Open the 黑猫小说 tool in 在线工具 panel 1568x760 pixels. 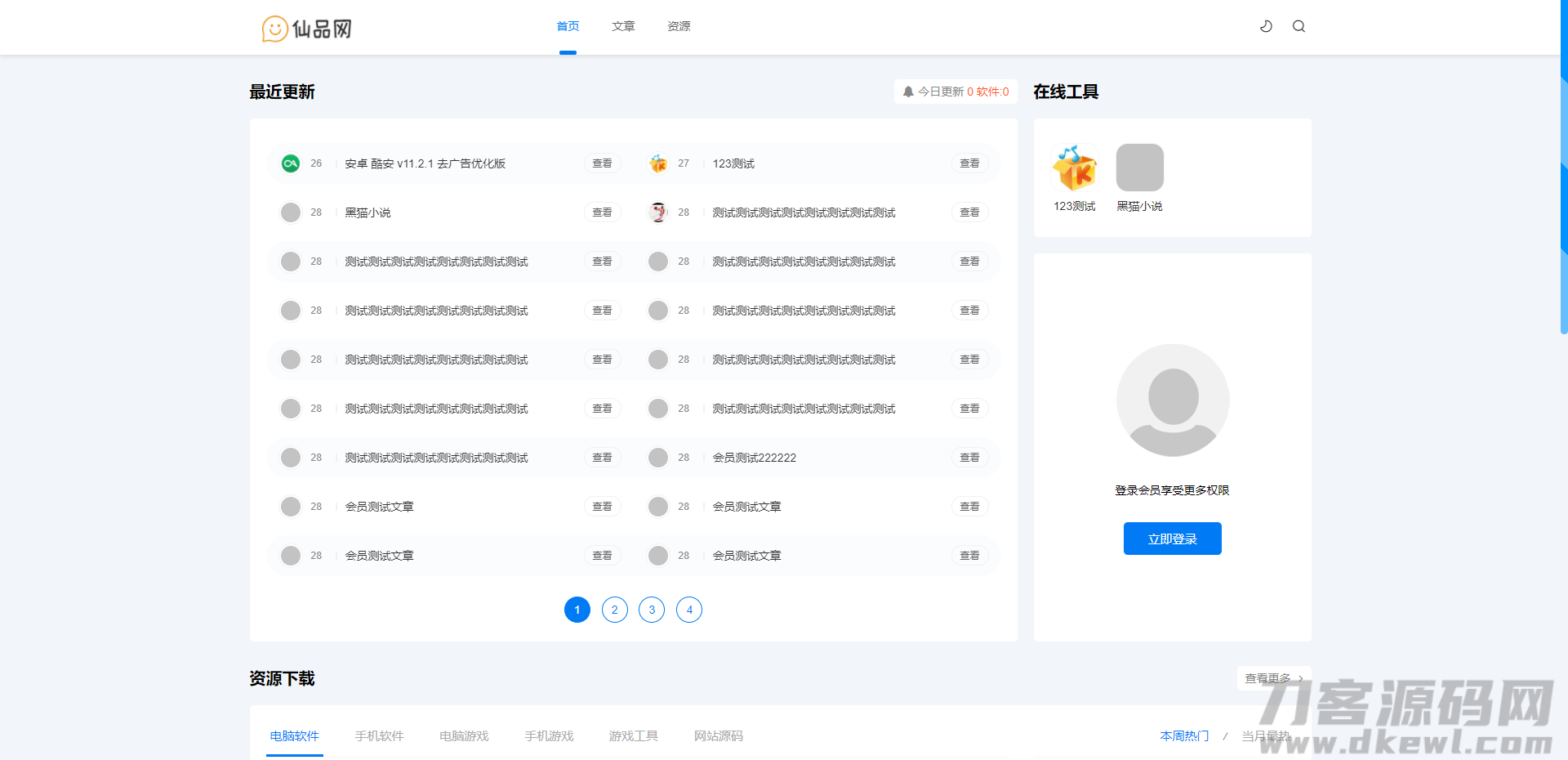click(1139, 167)
